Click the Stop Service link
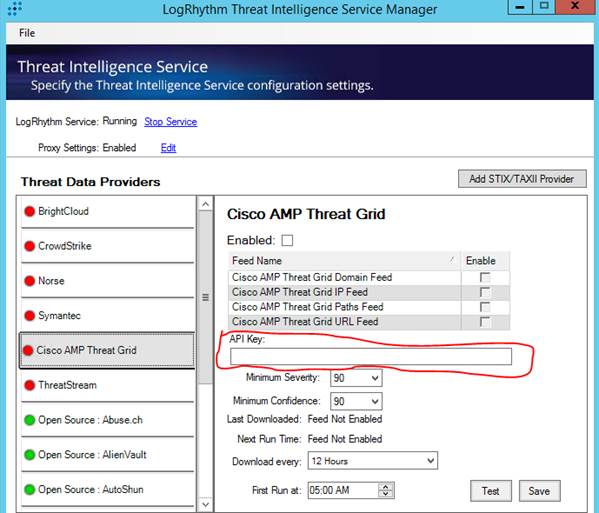Screen dimensions: 599x513 click(x=171, y=122)
